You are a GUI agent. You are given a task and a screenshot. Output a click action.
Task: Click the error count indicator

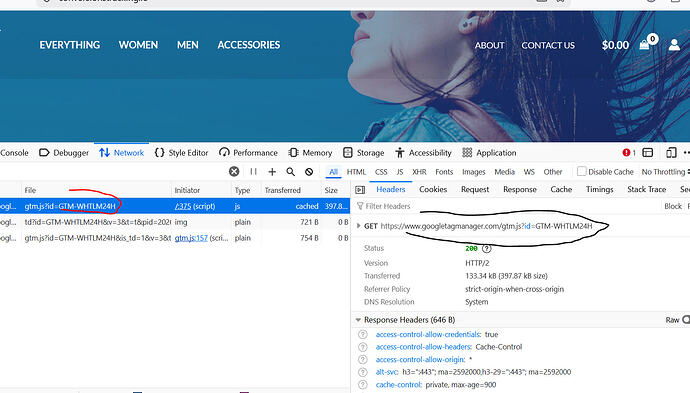629,153
